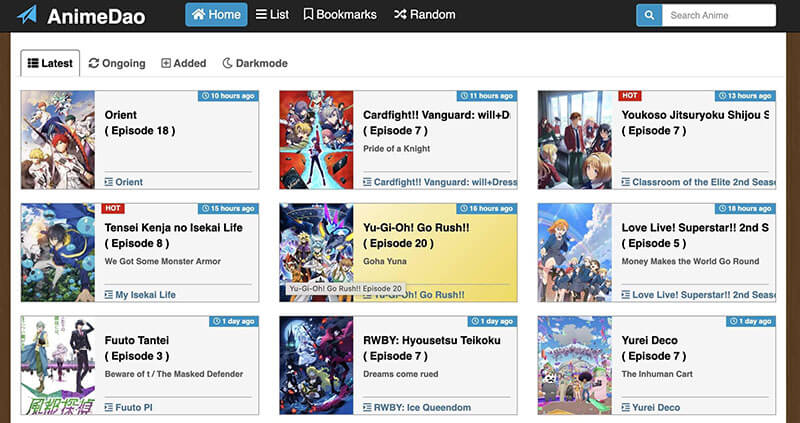Click the Orient series link
Screen dimensions: 800x423
click(129, 182)
